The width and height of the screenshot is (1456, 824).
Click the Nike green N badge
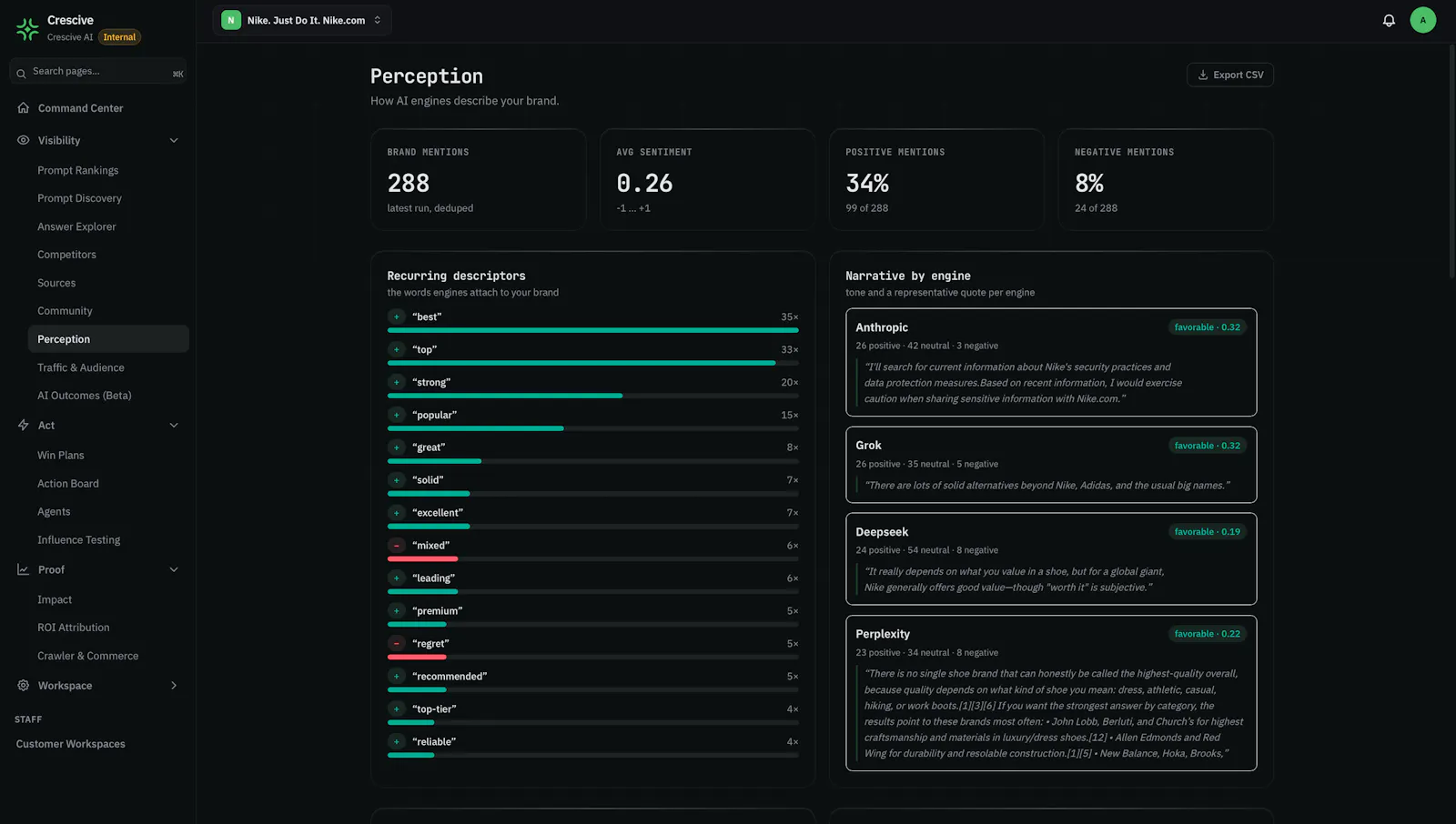click(x=231, y=20)
